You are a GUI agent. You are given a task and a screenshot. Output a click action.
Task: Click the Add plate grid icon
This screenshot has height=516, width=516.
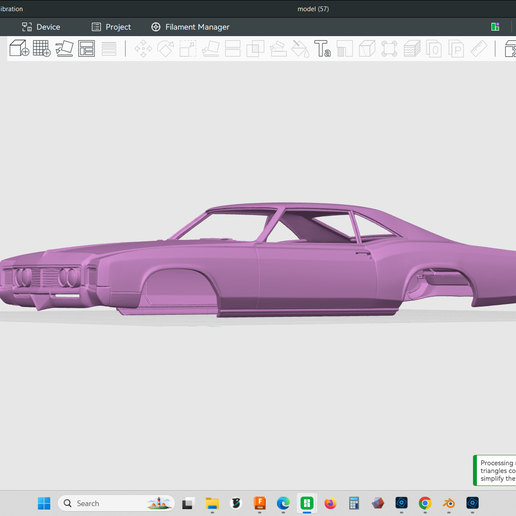(x=42, y=49)
